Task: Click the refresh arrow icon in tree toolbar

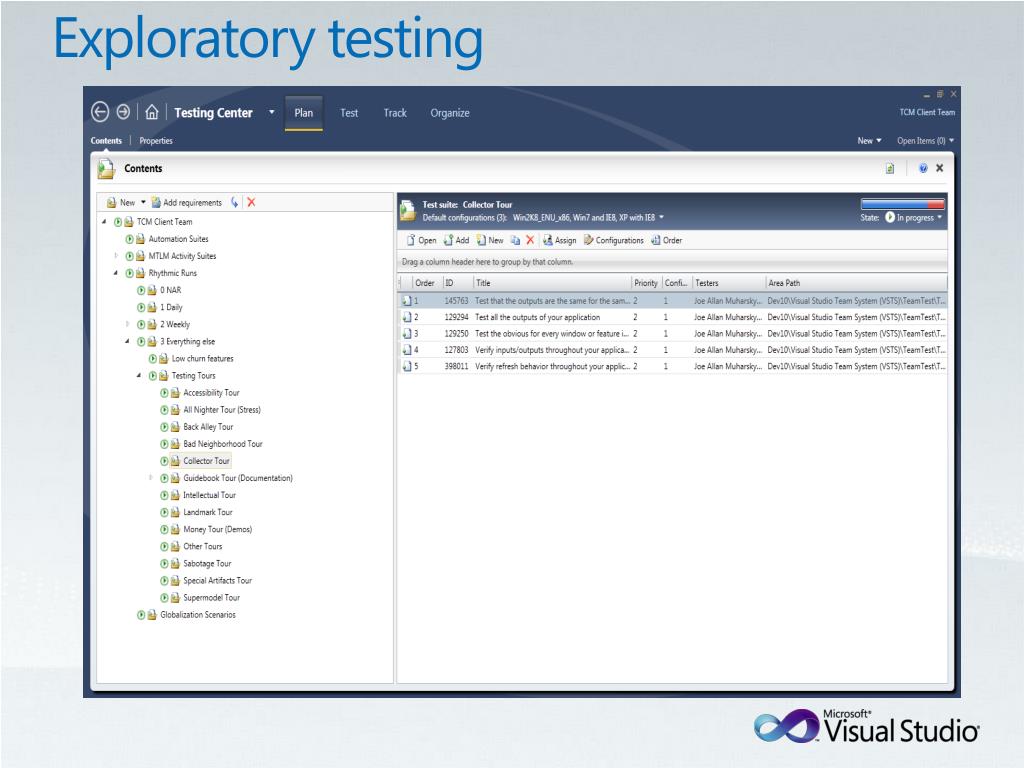Action: (234, 202)
